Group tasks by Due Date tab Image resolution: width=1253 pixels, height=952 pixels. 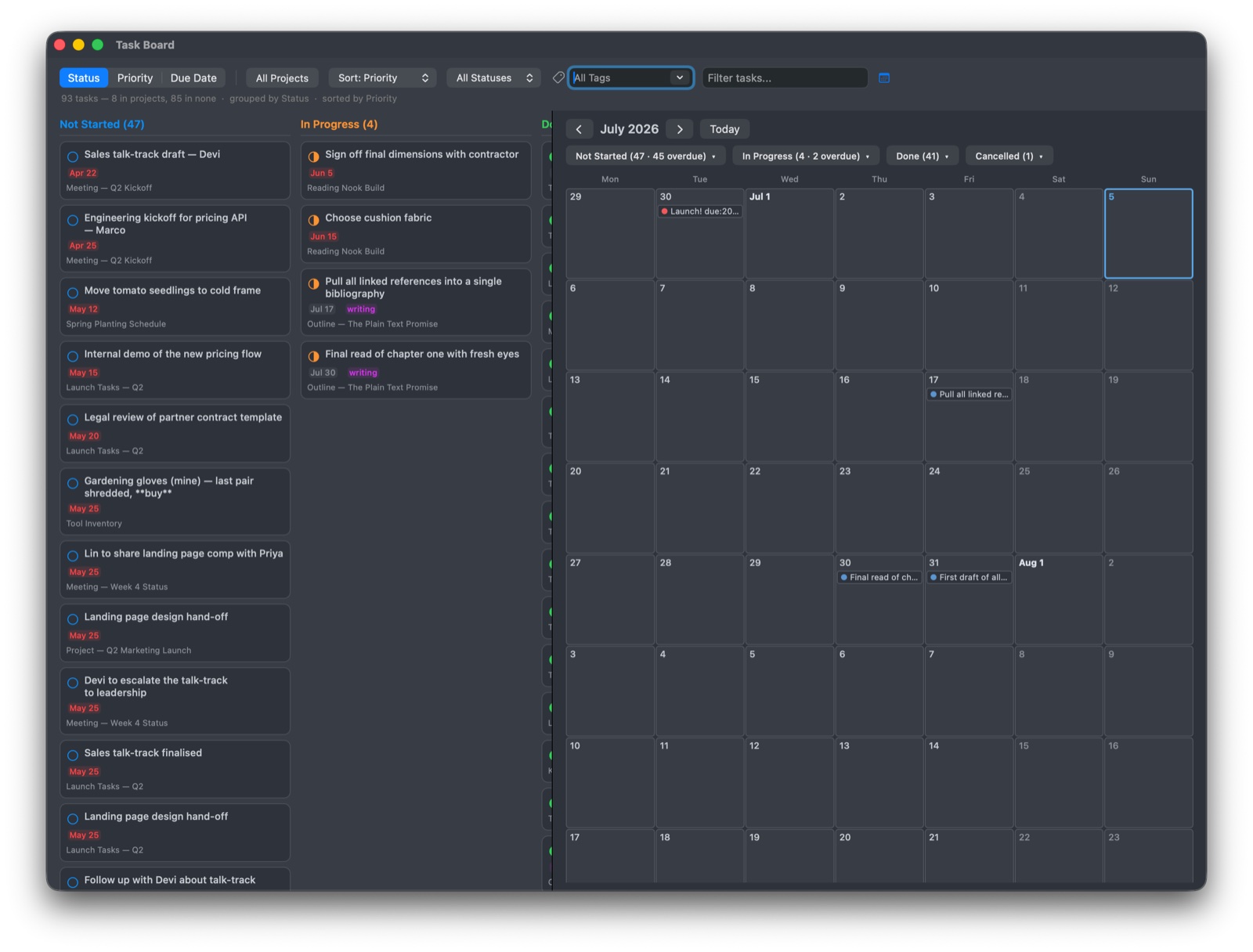pyautogui.click(x=193, y=78)
